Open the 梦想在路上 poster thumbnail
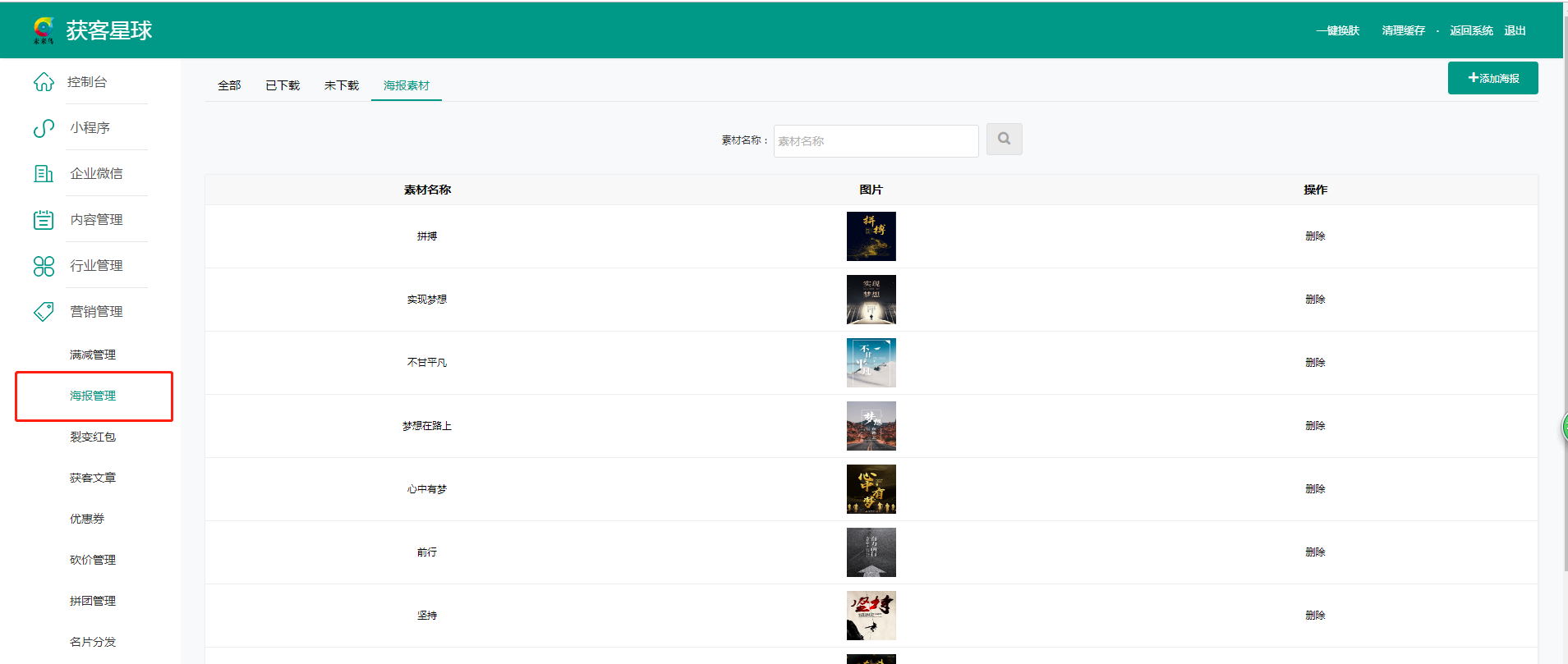The height and width of the screenshot is (664, 1568). [871, 426]
